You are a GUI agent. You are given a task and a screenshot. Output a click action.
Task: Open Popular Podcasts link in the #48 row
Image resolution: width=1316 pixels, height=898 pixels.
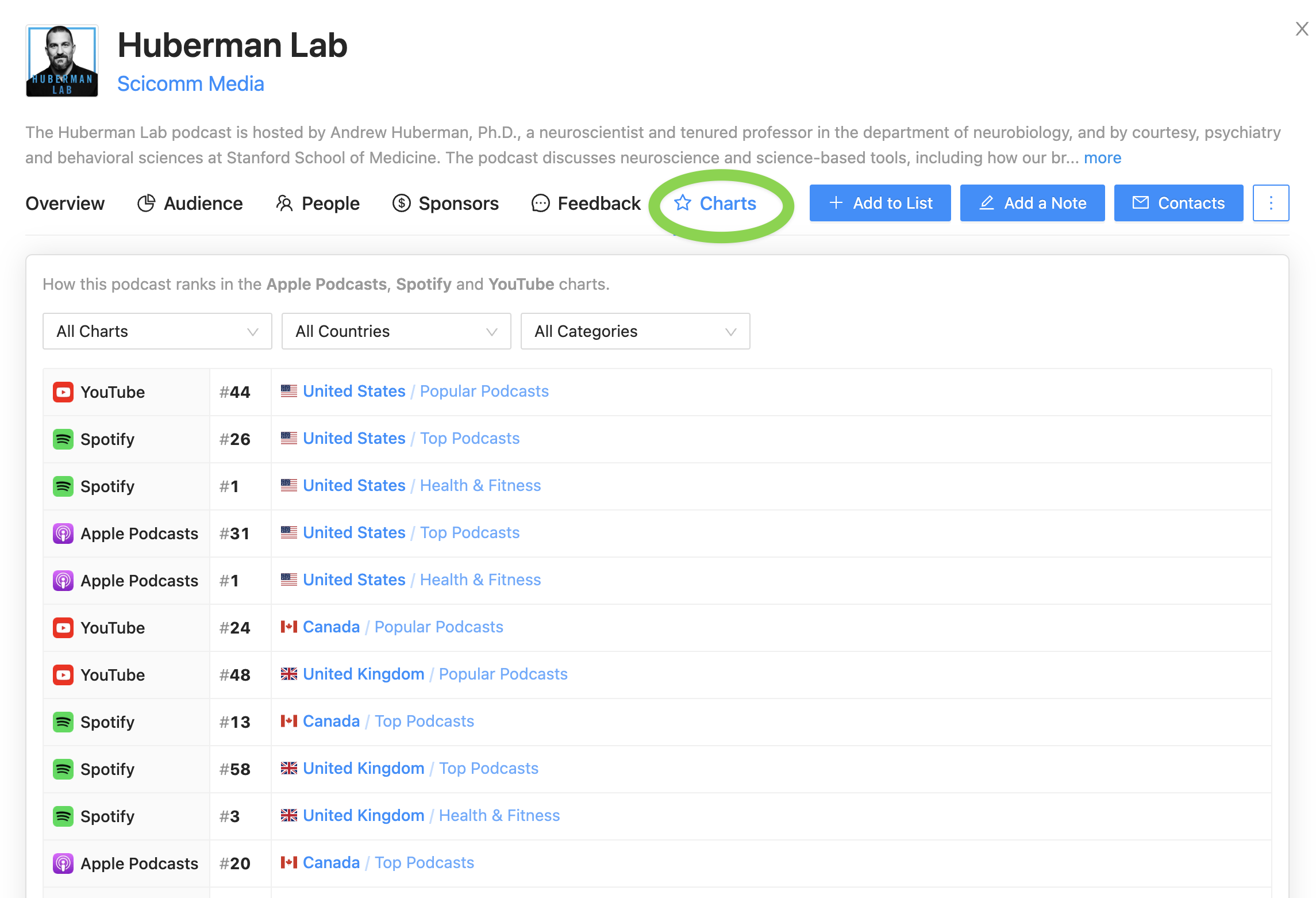coord(503,674)
